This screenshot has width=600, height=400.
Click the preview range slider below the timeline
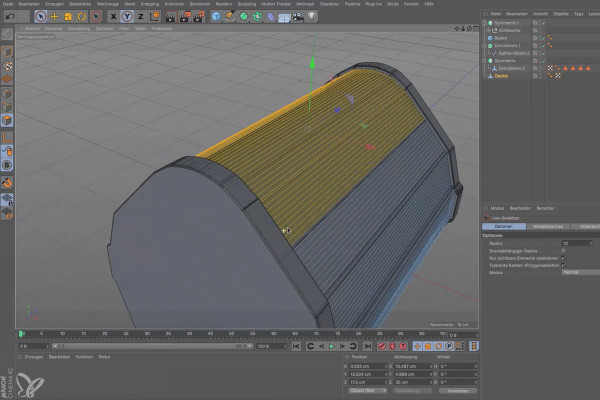(x=153, y=346)
